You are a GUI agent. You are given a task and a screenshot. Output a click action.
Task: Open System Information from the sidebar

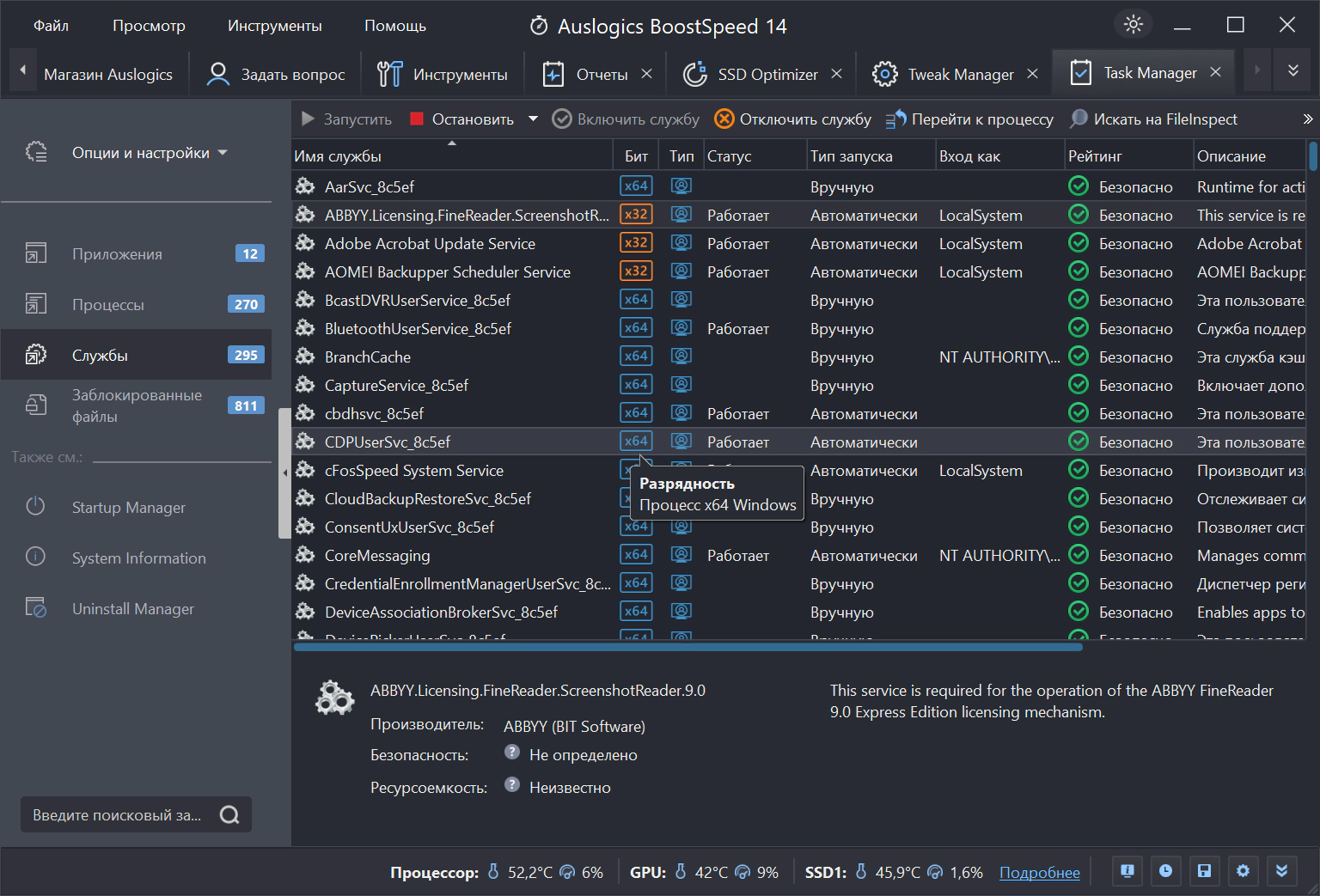pos(139,558)
